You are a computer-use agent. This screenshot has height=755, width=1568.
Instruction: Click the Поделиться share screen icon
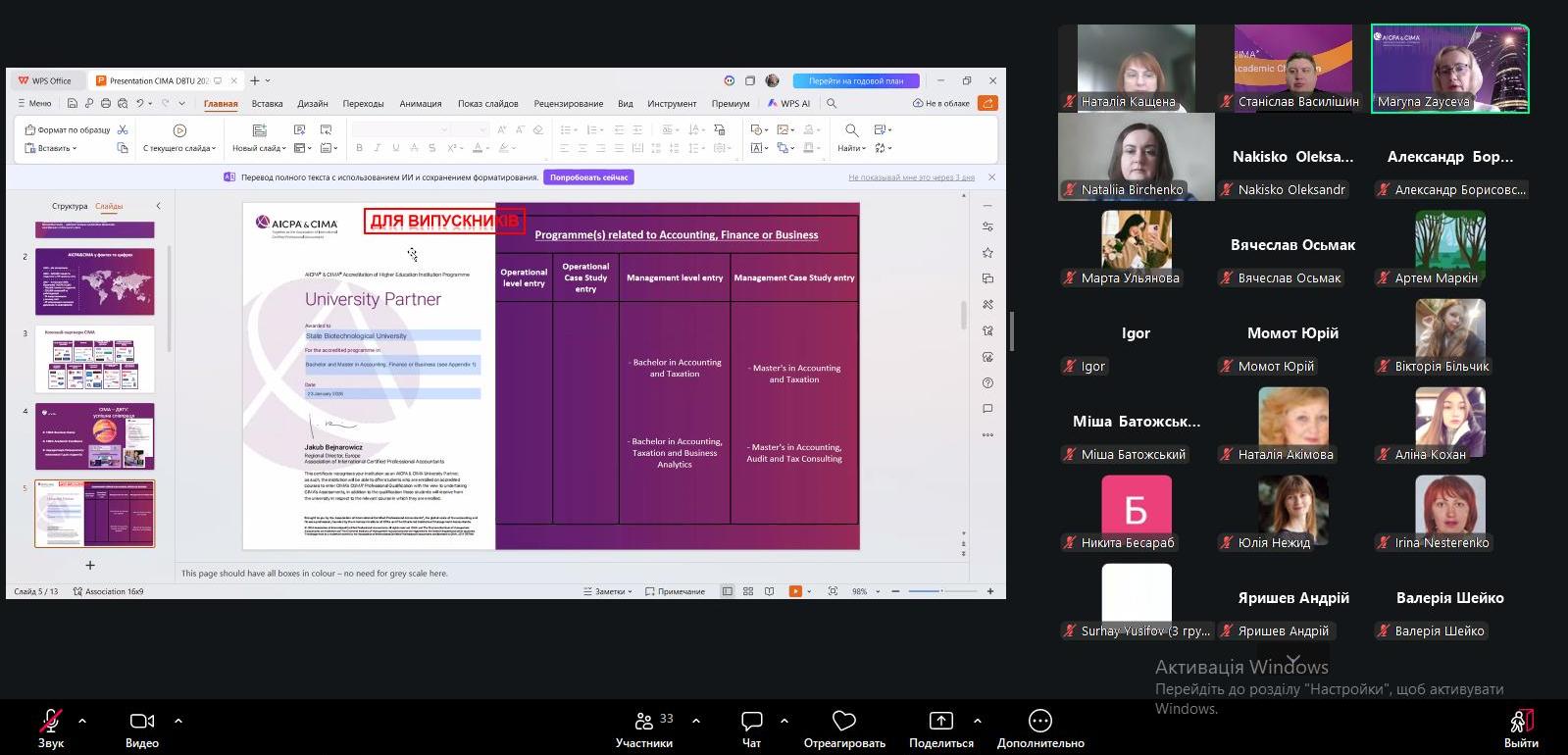pyautogui.click(x=940, y=722)
